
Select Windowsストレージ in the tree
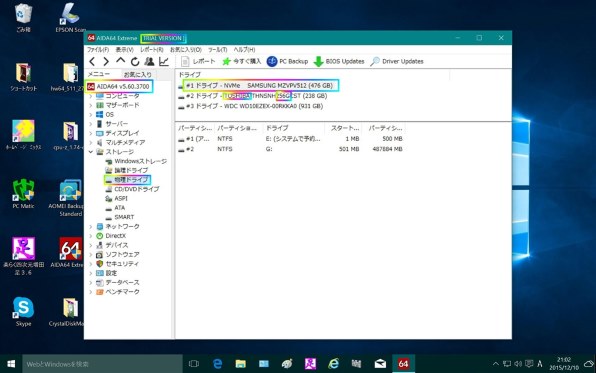click(136, 161)
